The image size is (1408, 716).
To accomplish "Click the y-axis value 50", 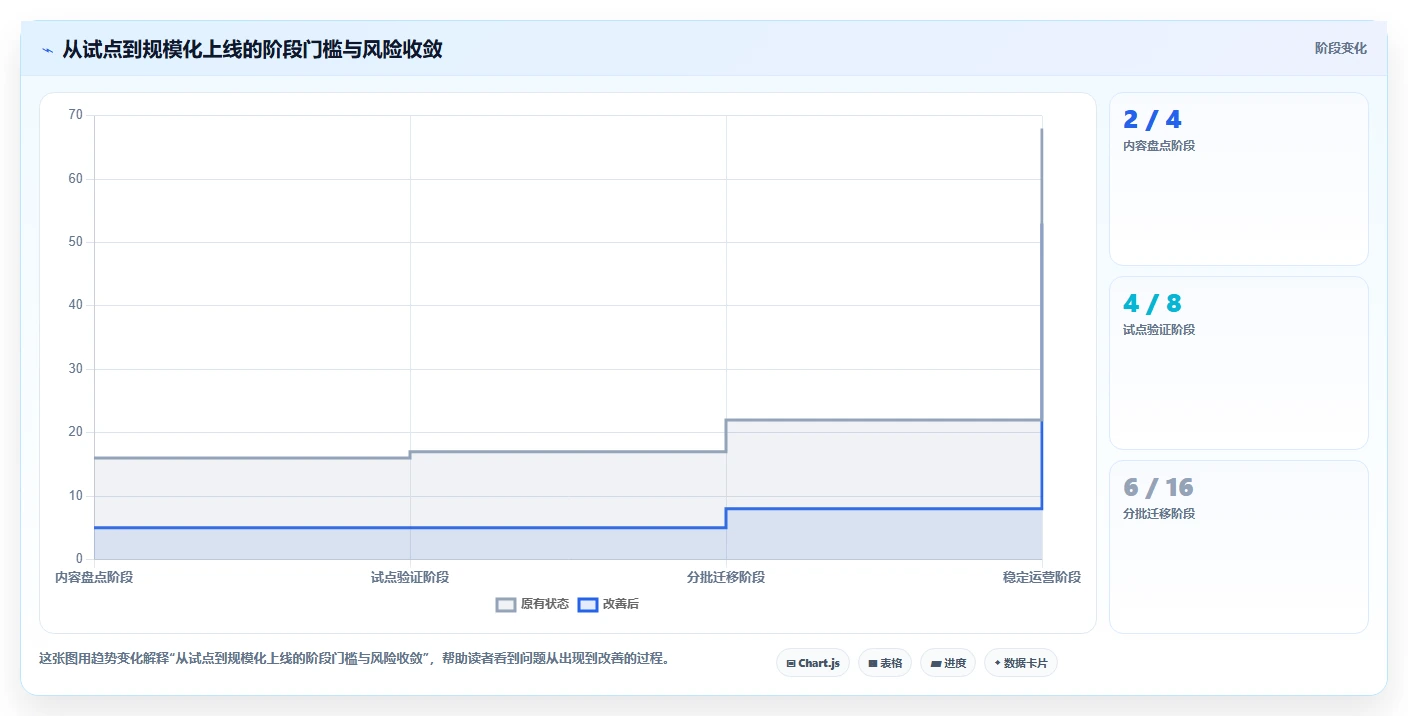I will pos(76,242).
